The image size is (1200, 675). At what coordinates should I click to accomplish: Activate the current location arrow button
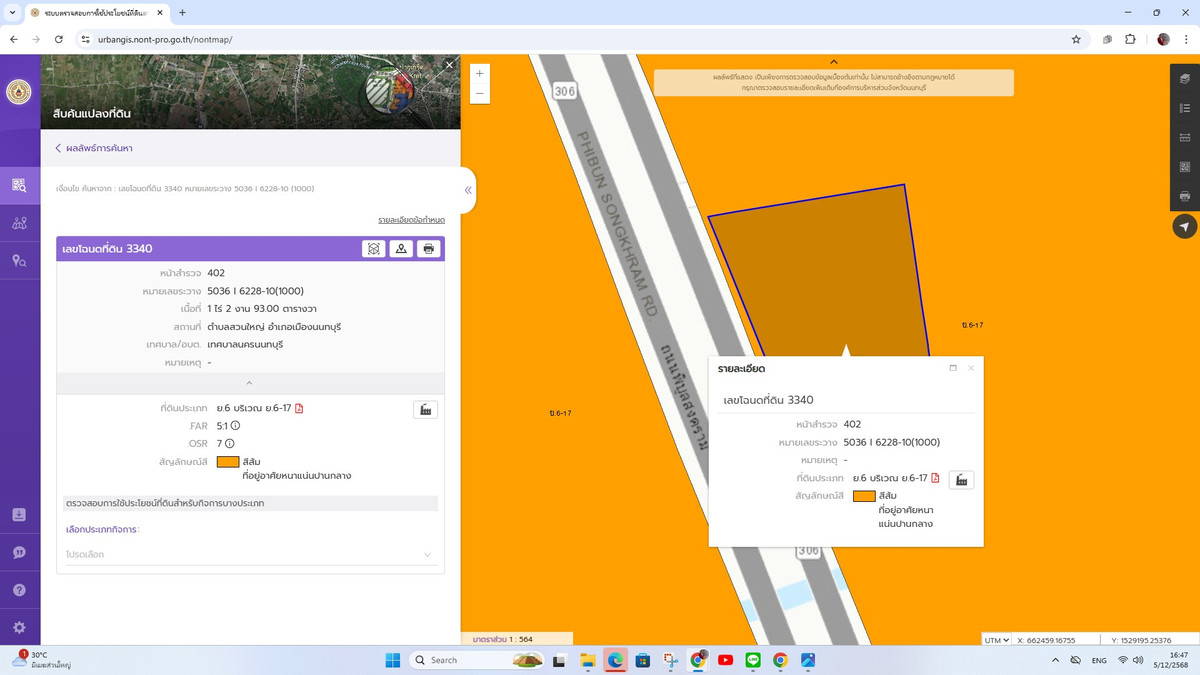[1186, 226]
